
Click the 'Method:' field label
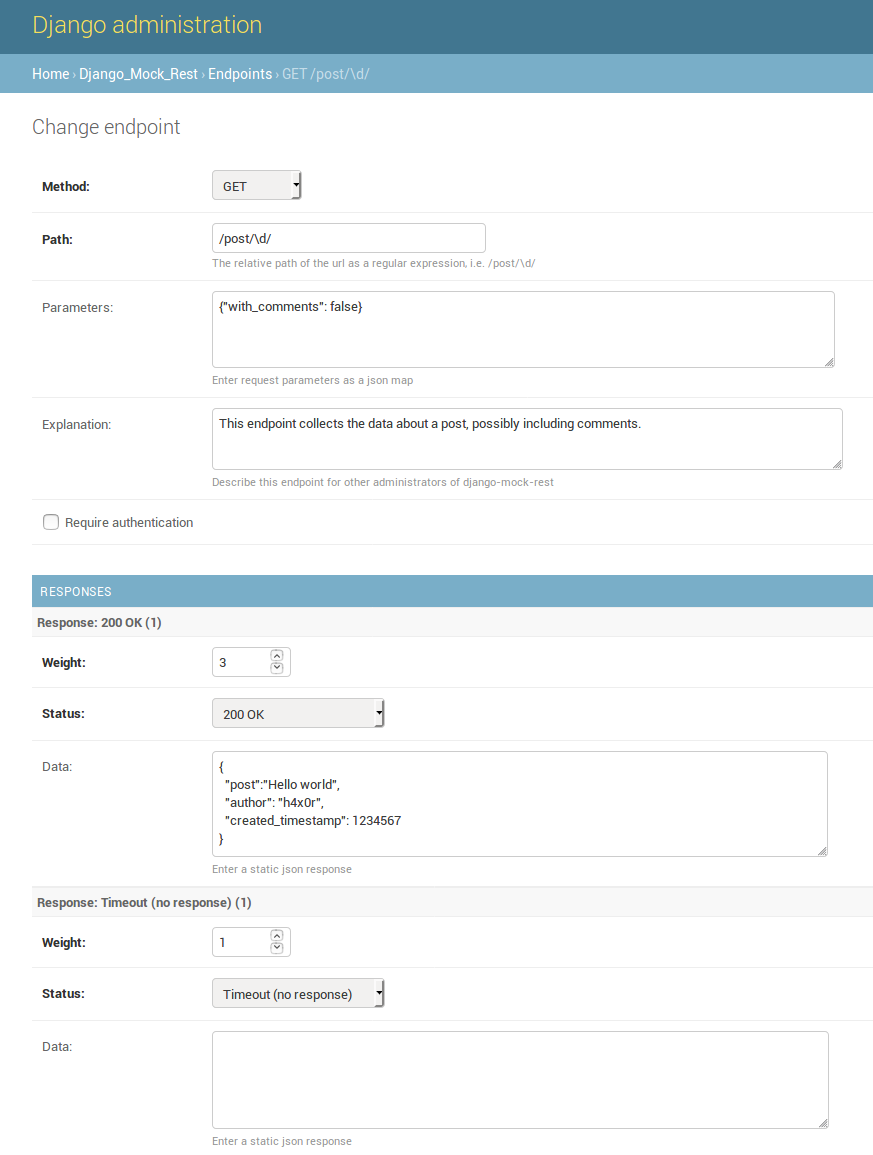click(66, 186)
